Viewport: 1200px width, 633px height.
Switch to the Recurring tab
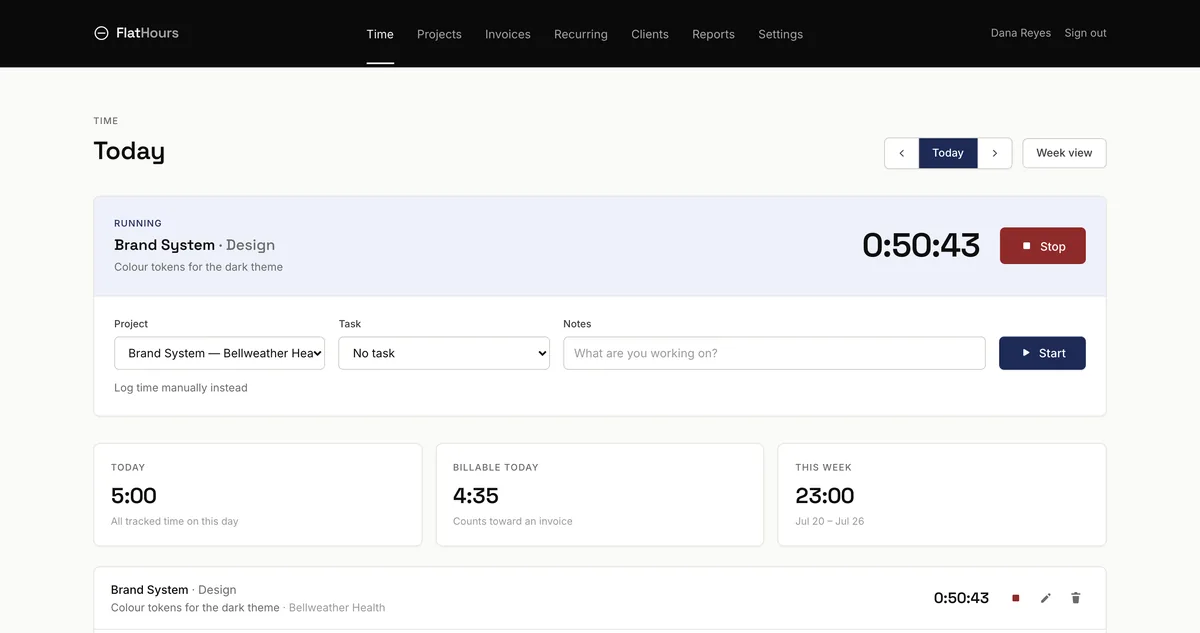coord(581,34)
